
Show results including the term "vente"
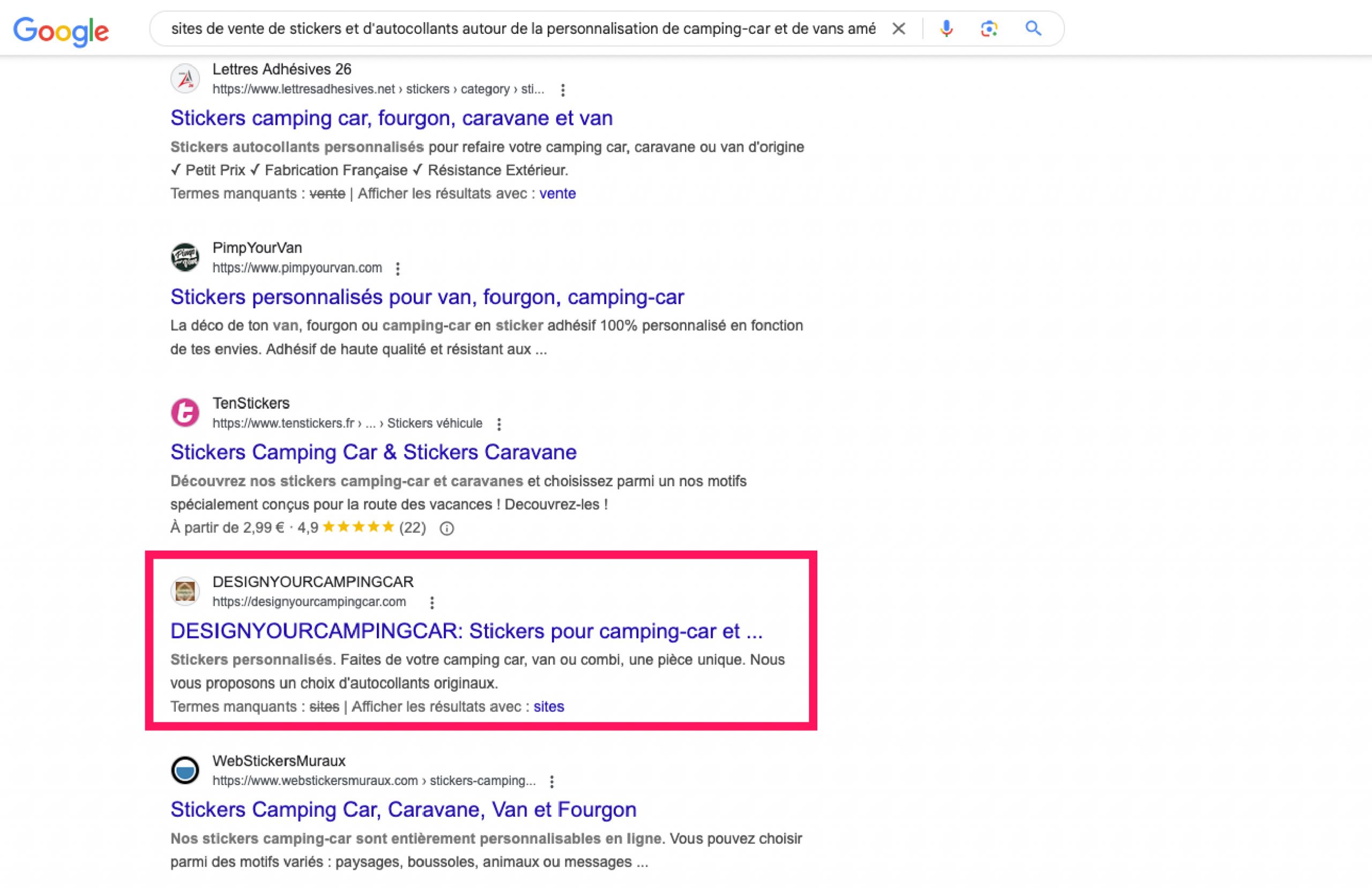pyautogui.click(x=557, y=194)
